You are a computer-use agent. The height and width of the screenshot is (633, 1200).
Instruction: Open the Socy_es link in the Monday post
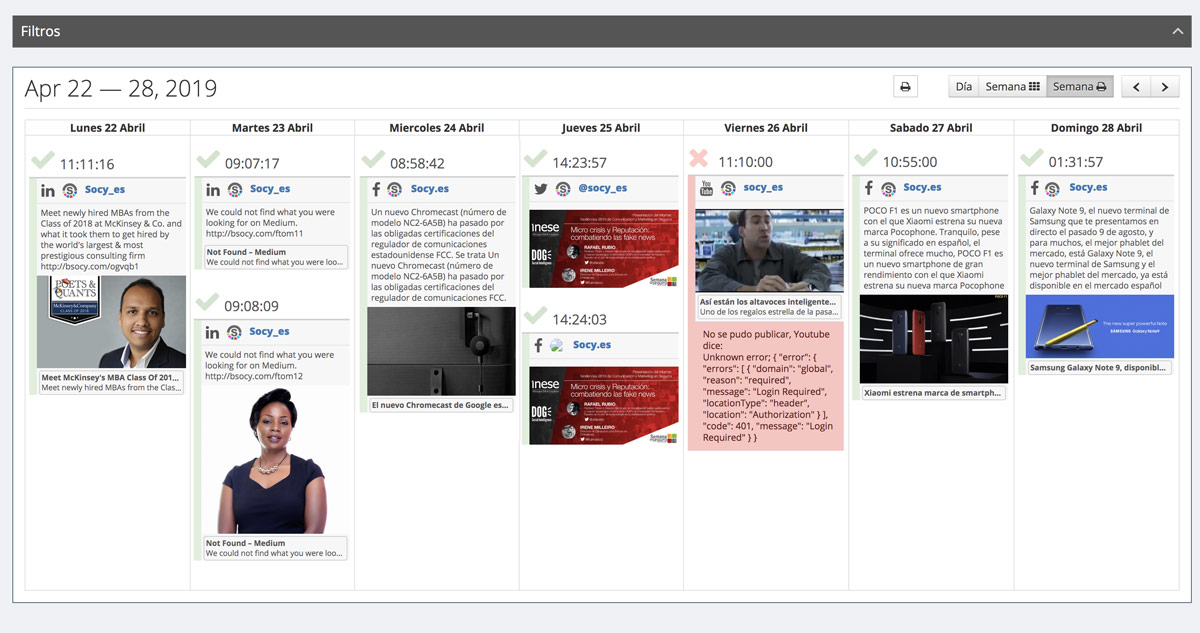[105, 189]
